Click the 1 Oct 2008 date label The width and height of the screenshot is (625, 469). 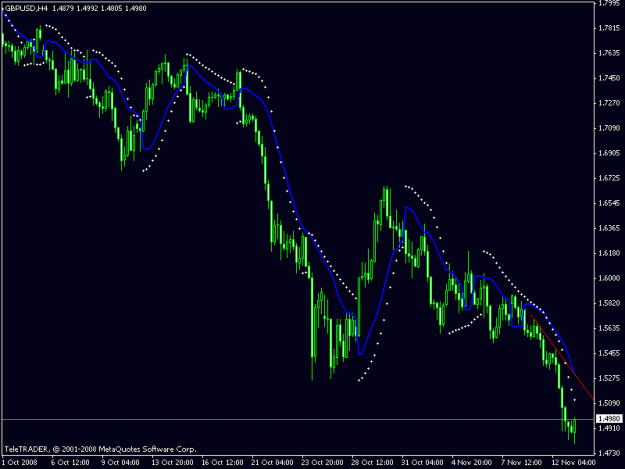pos(20,463)
